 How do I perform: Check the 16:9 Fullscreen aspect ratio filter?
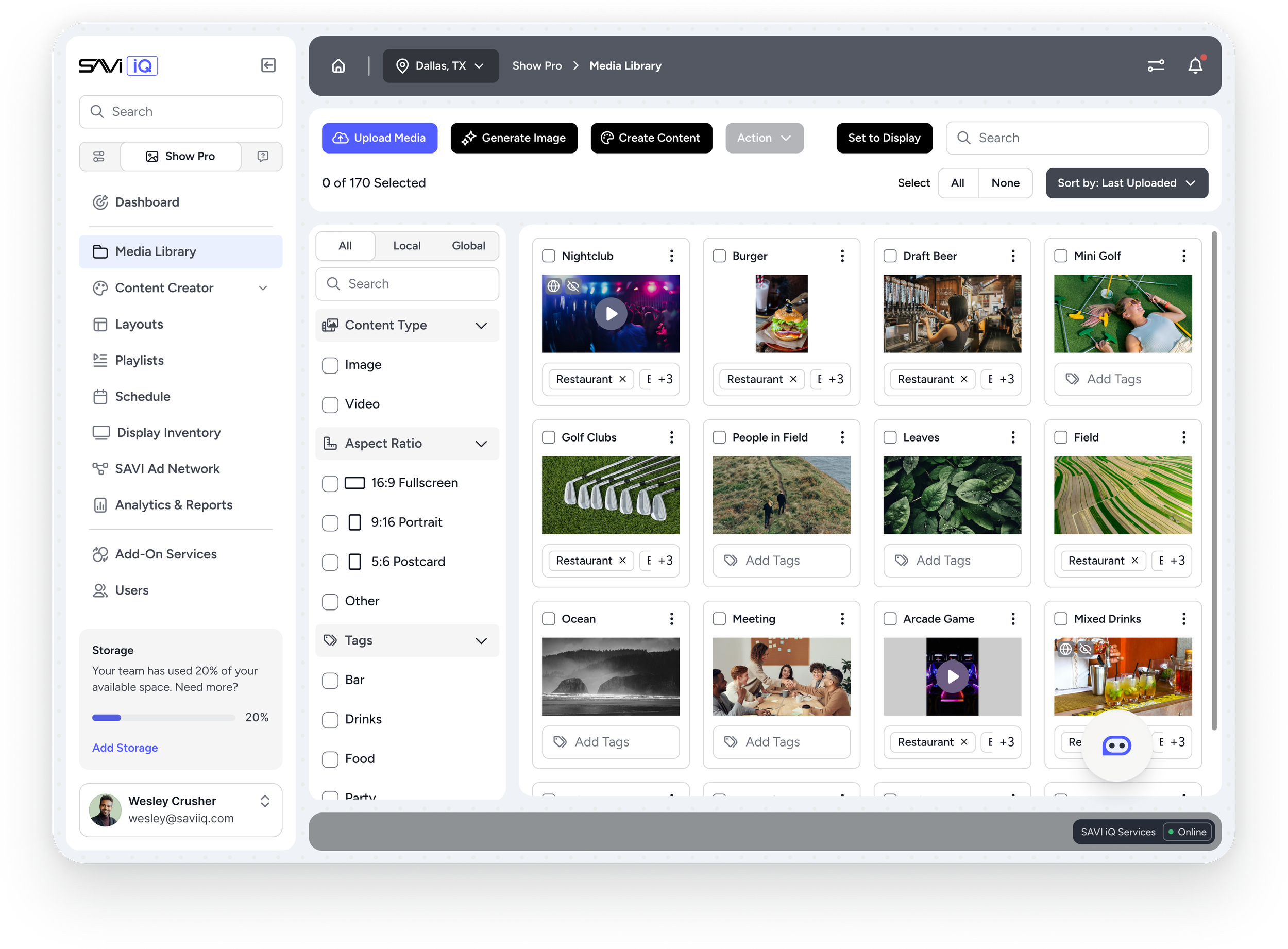pyautogui.click(x=330, y=483)
